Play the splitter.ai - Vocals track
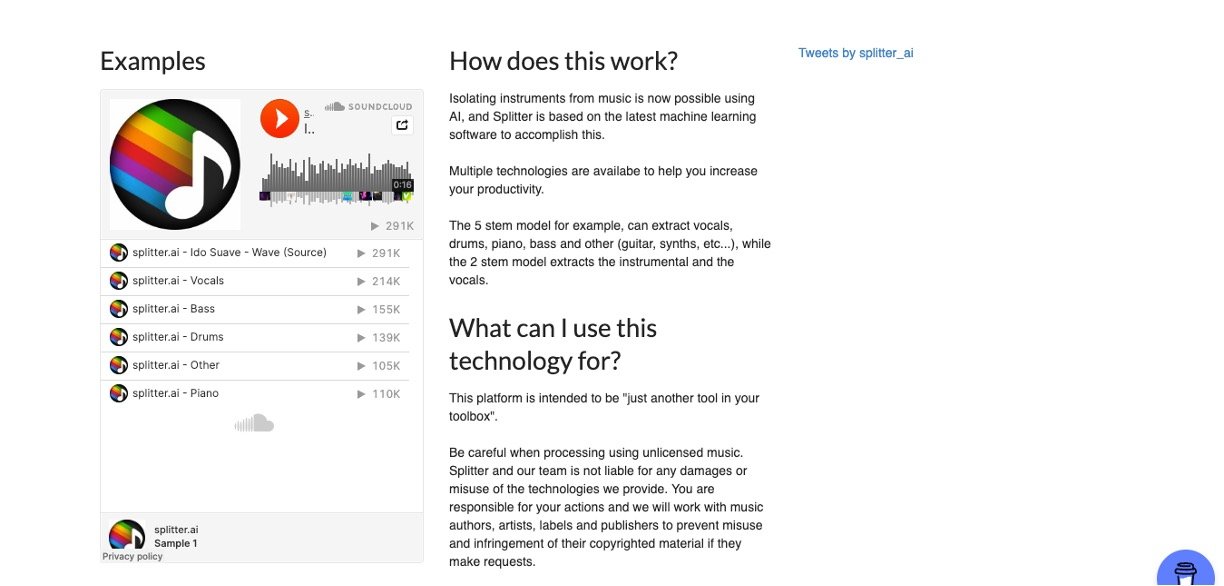Image resolution: width=1224 pixels, height=586 pixels. [x=178, y=281]
